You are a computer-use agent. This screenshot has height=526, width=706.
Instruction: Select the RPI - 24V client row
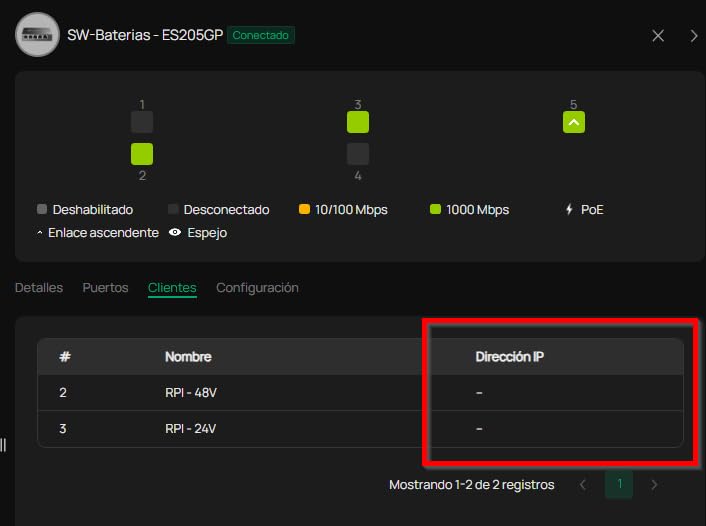(360, 429)
